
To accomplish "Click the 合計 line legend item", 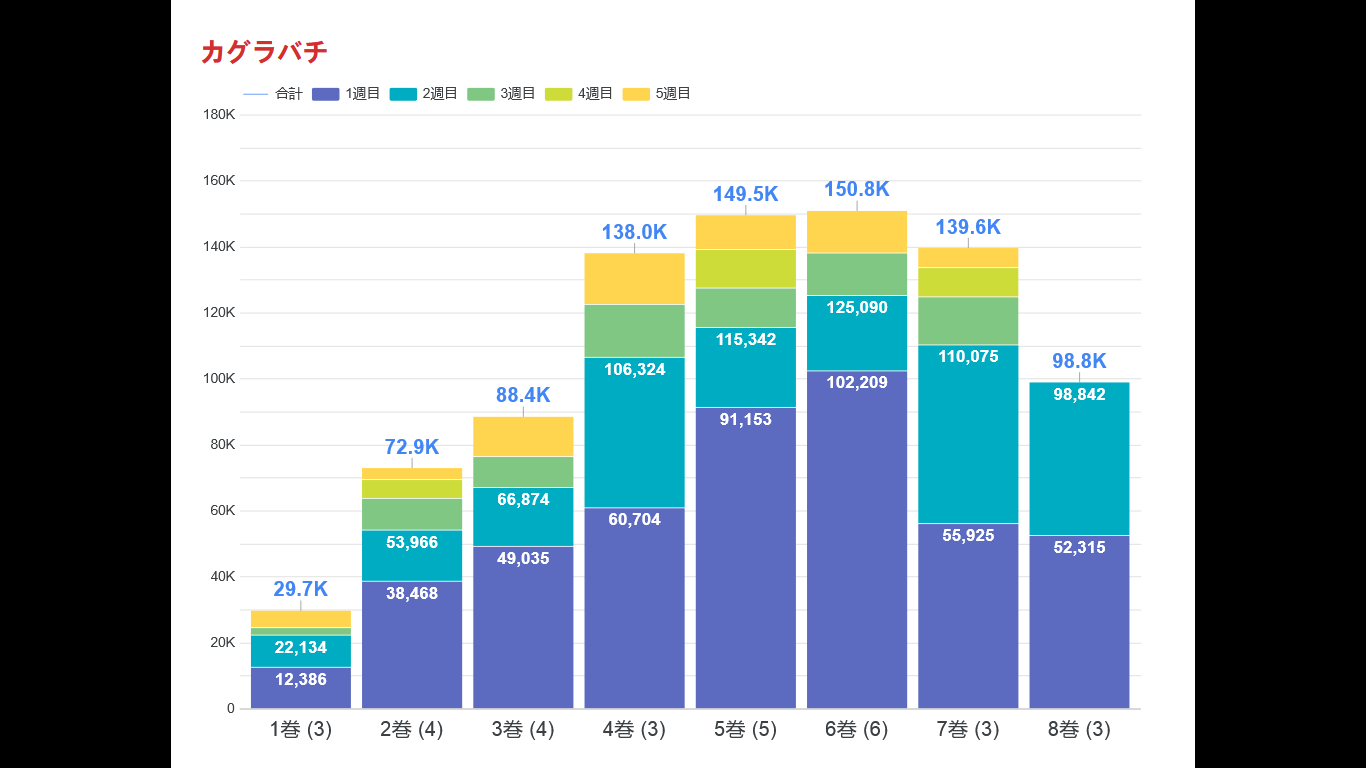I will [x=273, y=94].
